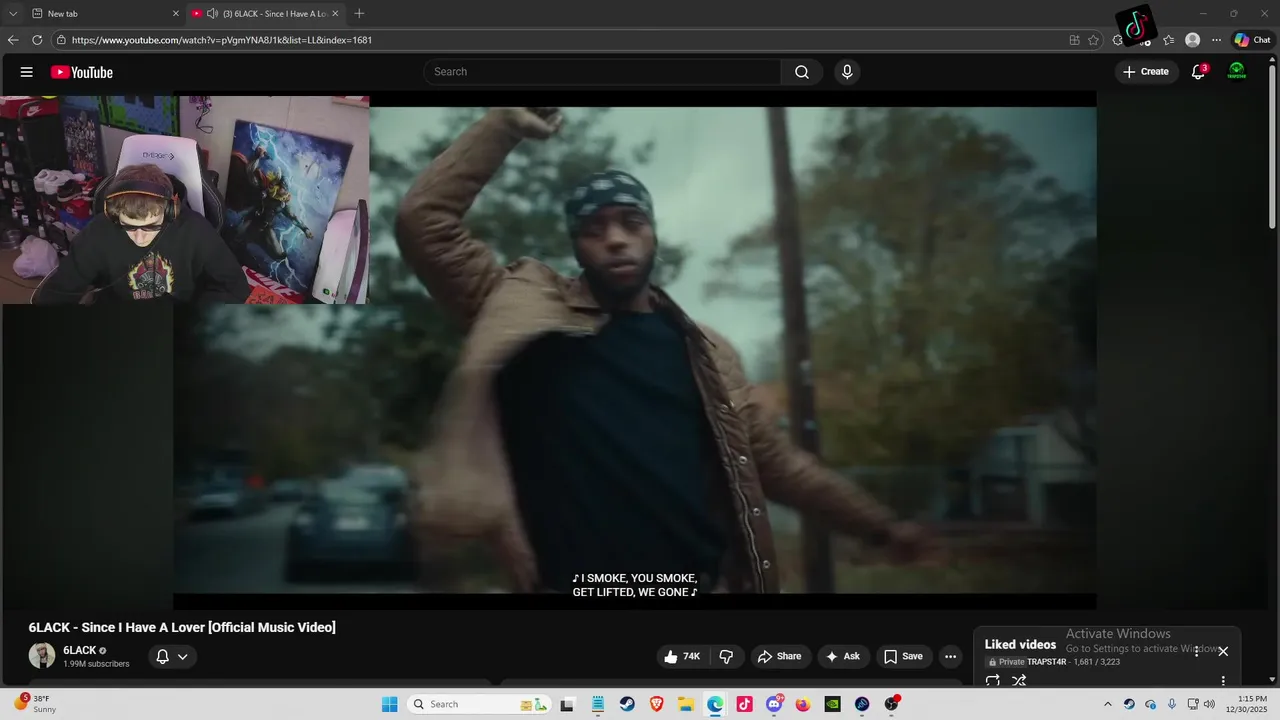Expand hidden system tray icons
The image size is (1280, 720).
(x=1107, y=704)
